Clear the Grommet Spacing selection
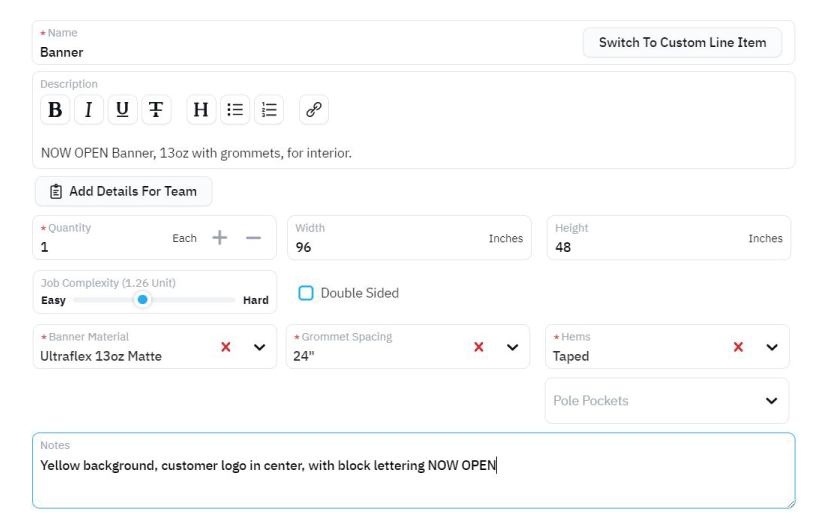825x531 pixels. click(479, 347)
